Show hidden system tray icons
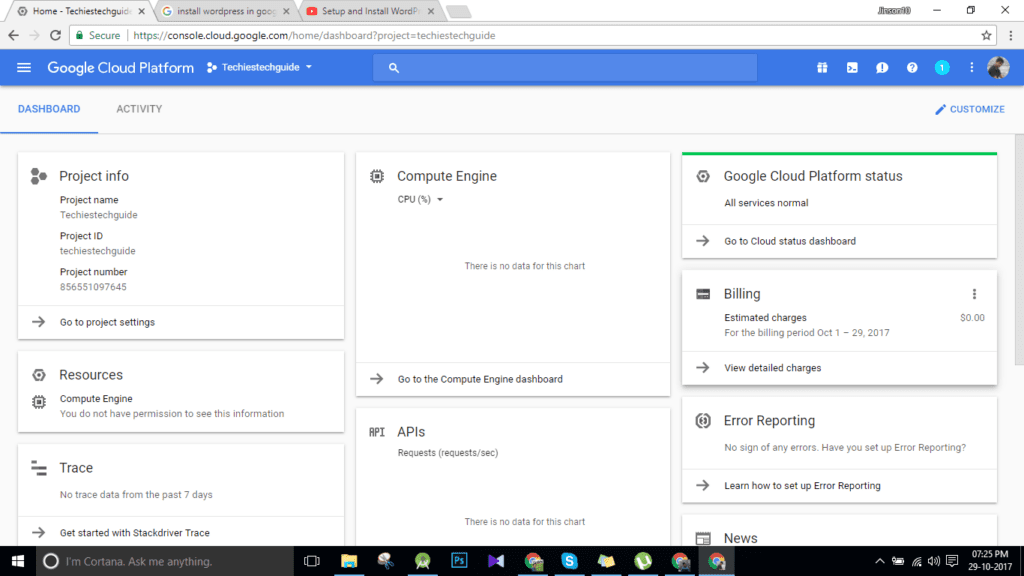This screenshot has width=1024, height=576. click(880, 561)
